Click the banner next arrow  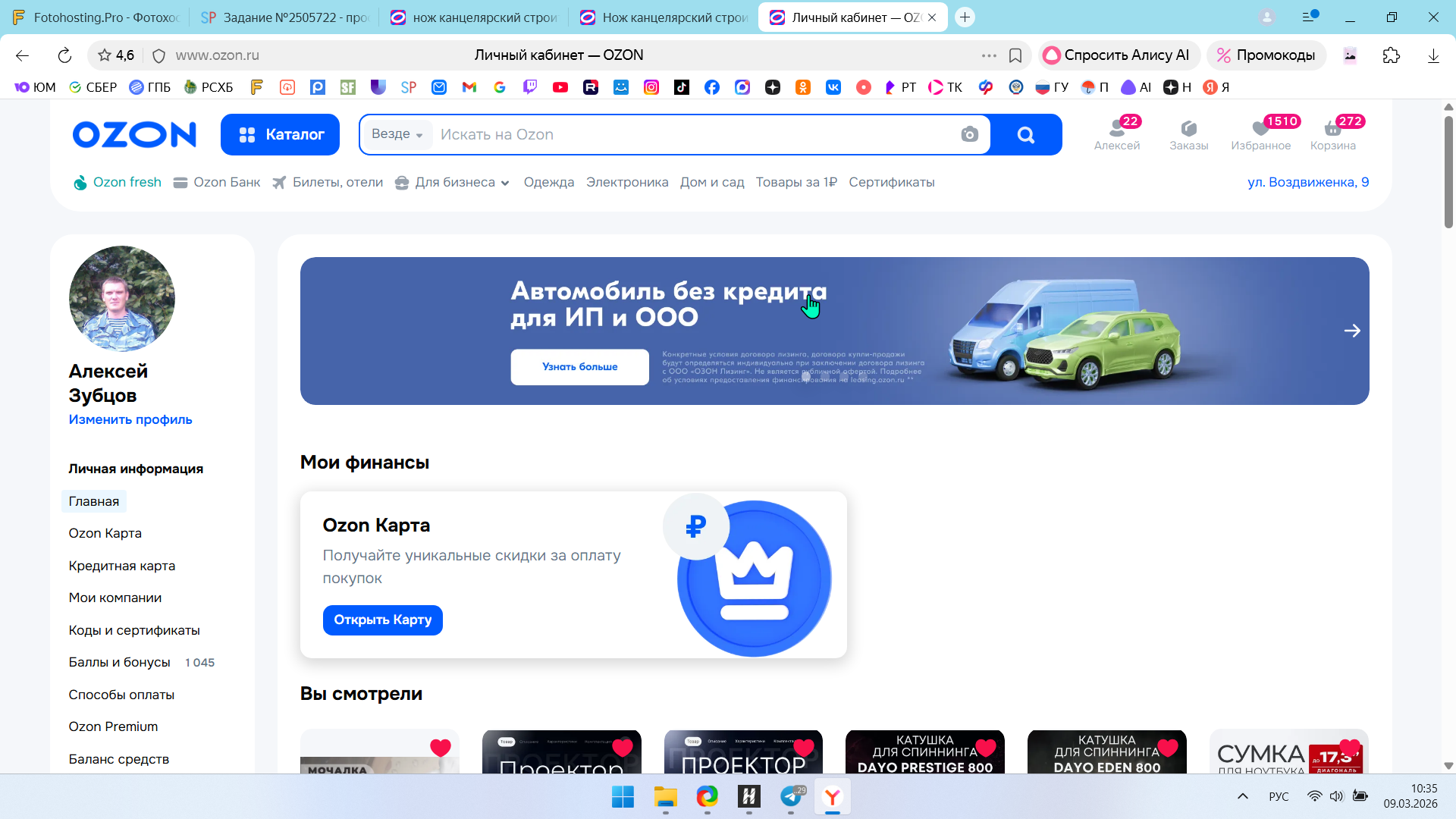click(x=1351, y=331)
